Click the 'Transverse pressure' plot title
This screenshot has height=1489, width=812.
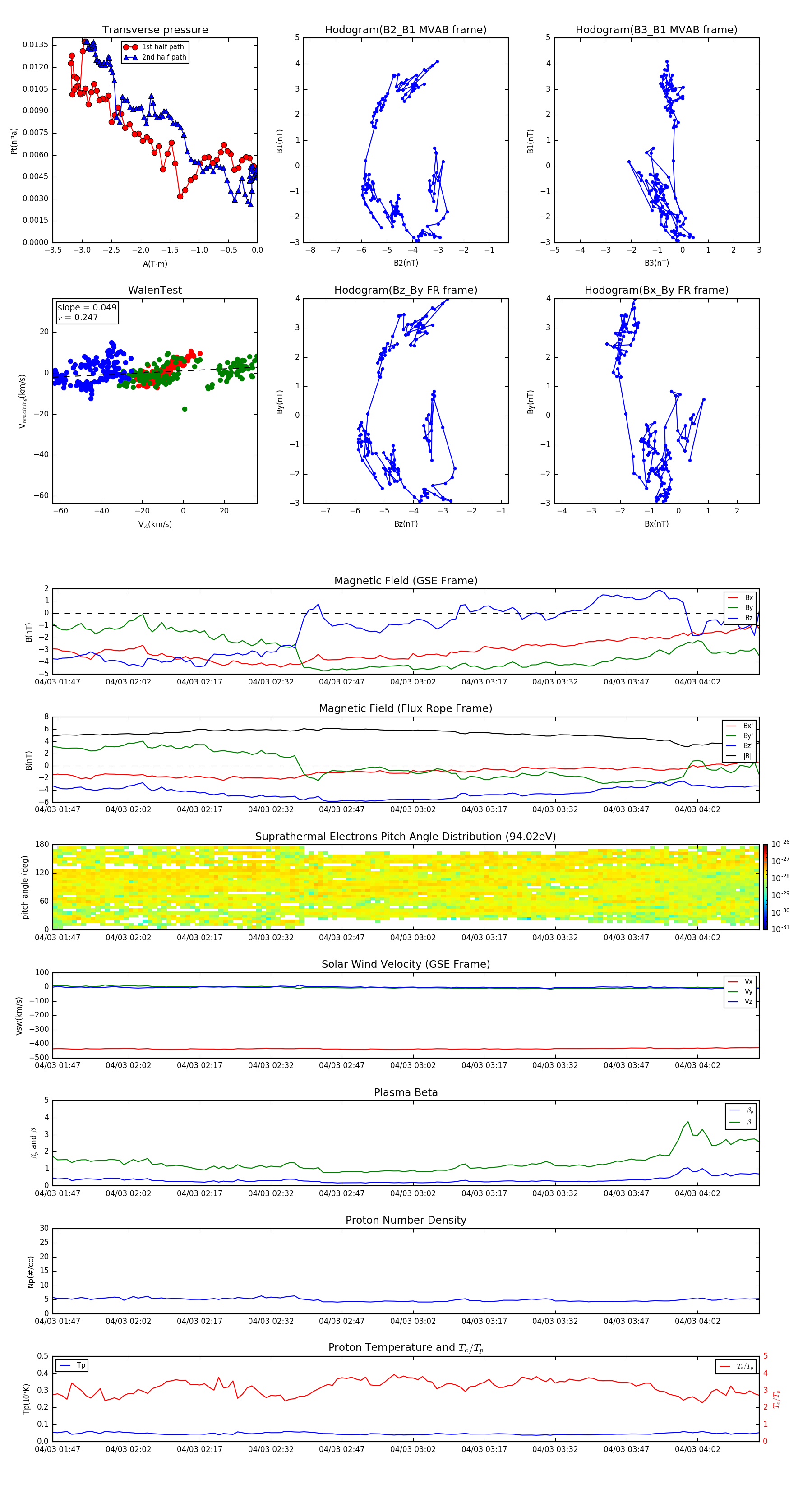point(155,29)
